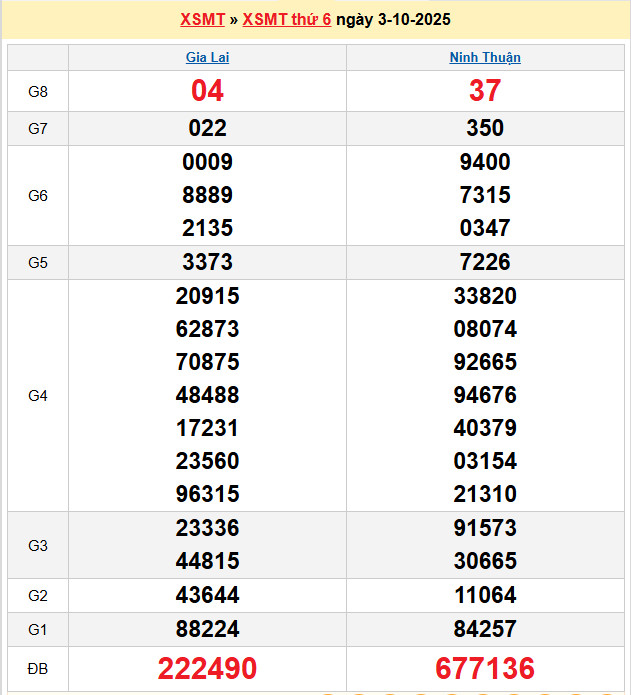Select Gia Lai G2 number 43644
The height and width of the screenshot is (695, 631).
coord(207,595)
